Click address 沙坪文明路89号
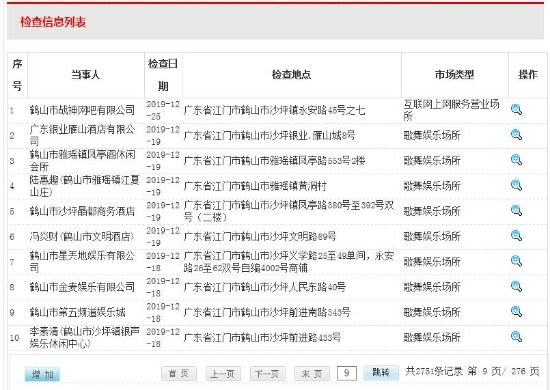The width and height of the screenshot is (550, 390). pos(260,236)
